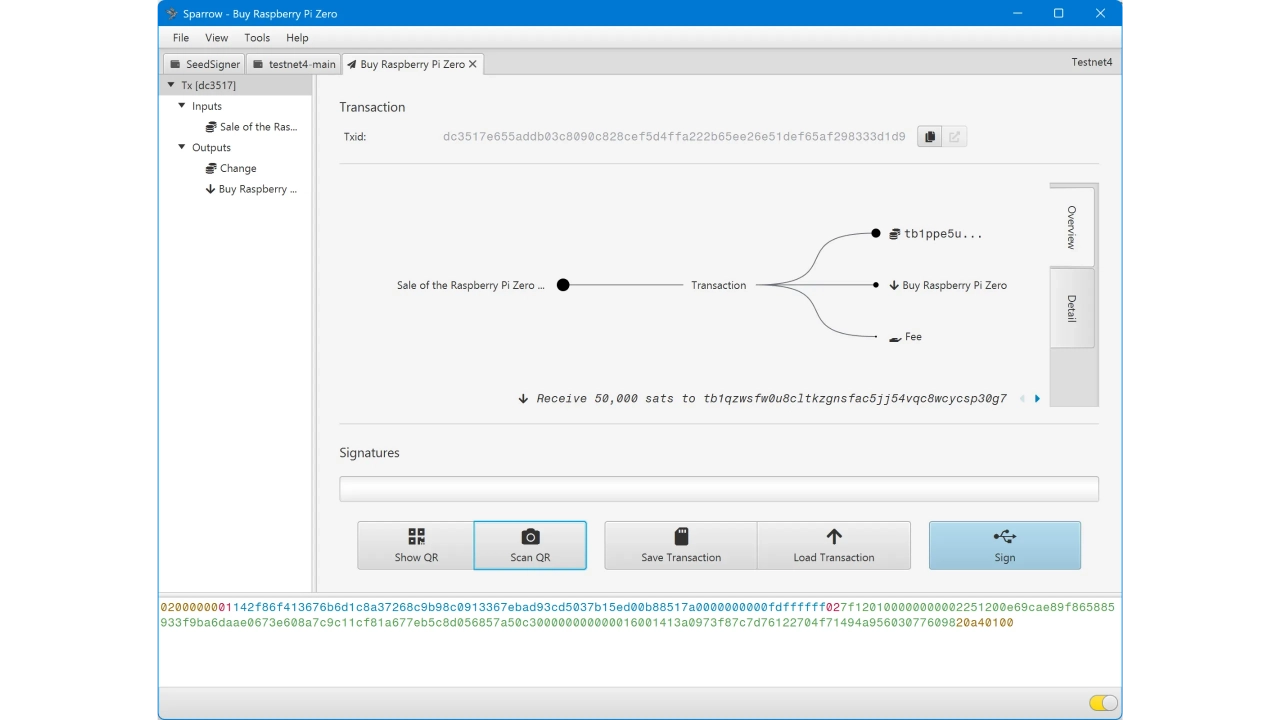This screenshot has height=720, width=1280.
Task: Click the Show QR button
Action: 416,545
